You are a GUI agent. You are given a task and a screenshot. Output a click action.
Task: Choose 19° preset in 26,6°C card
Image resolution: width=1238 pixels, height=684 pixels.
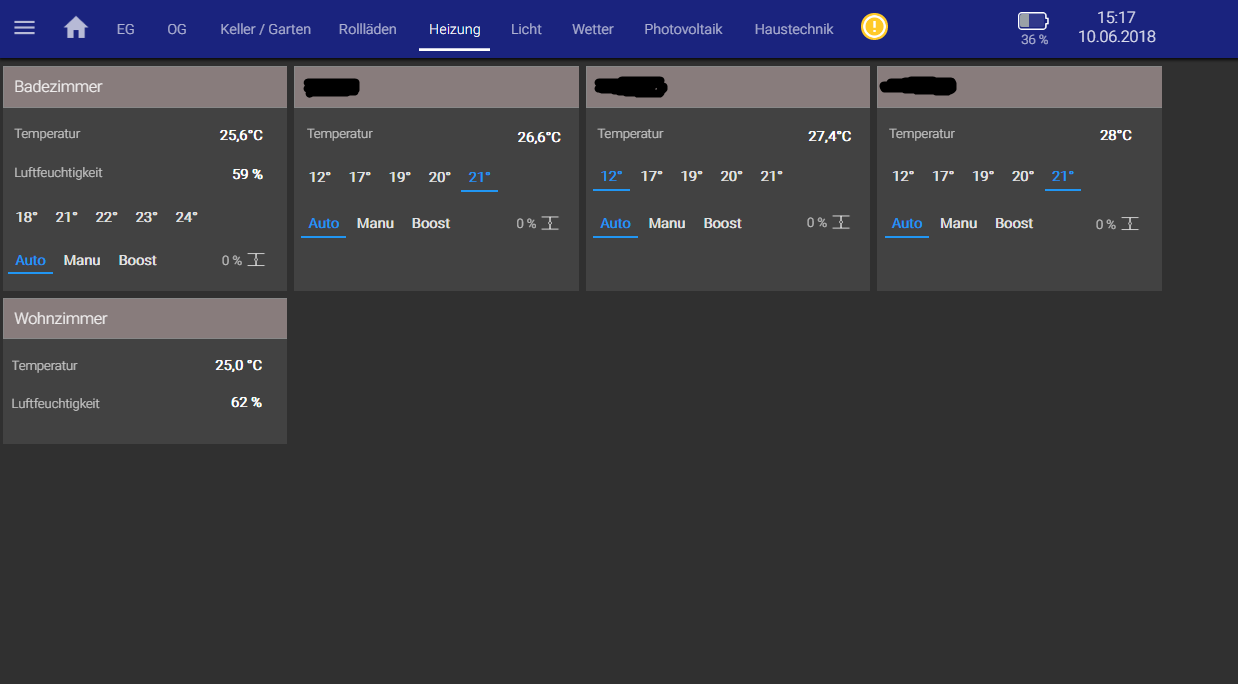(x=400, y=177)
